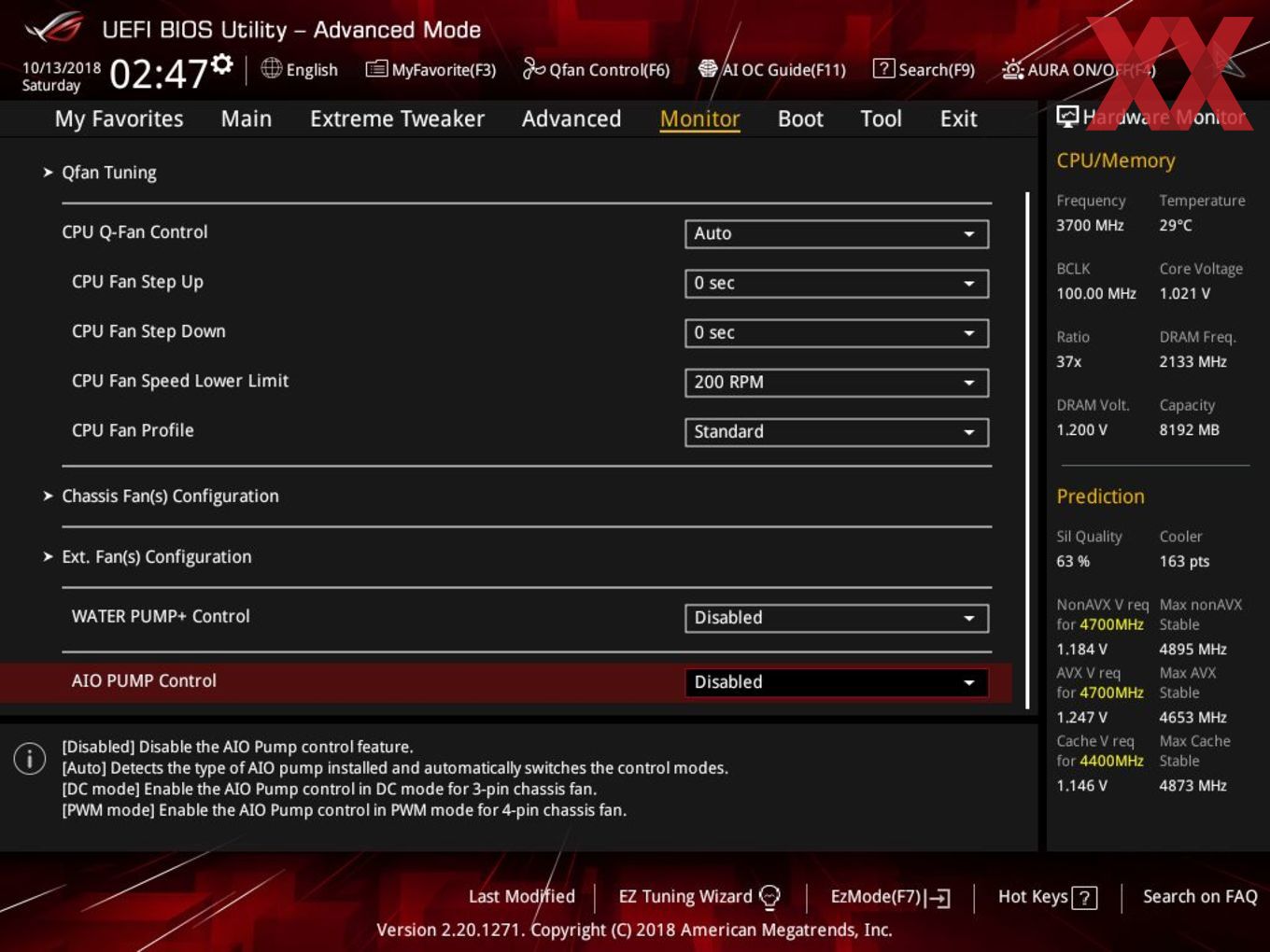The height and width of the screenshot is (952, 1270).
Task: Click the EZ Tuning Wizard bulb icon
Action: (769, 897)
